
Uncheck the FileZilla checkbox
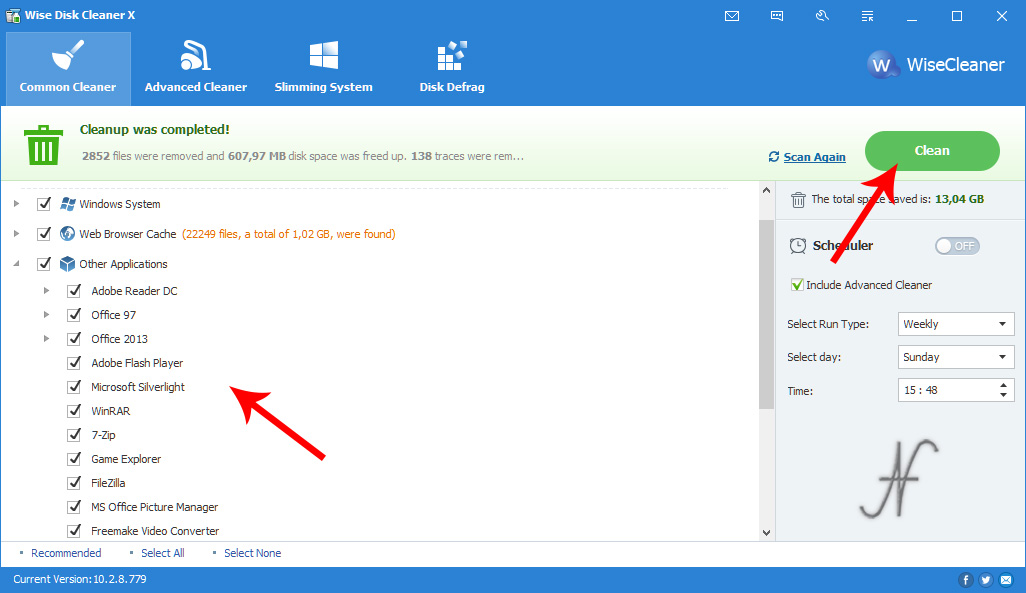coord(74,483)
